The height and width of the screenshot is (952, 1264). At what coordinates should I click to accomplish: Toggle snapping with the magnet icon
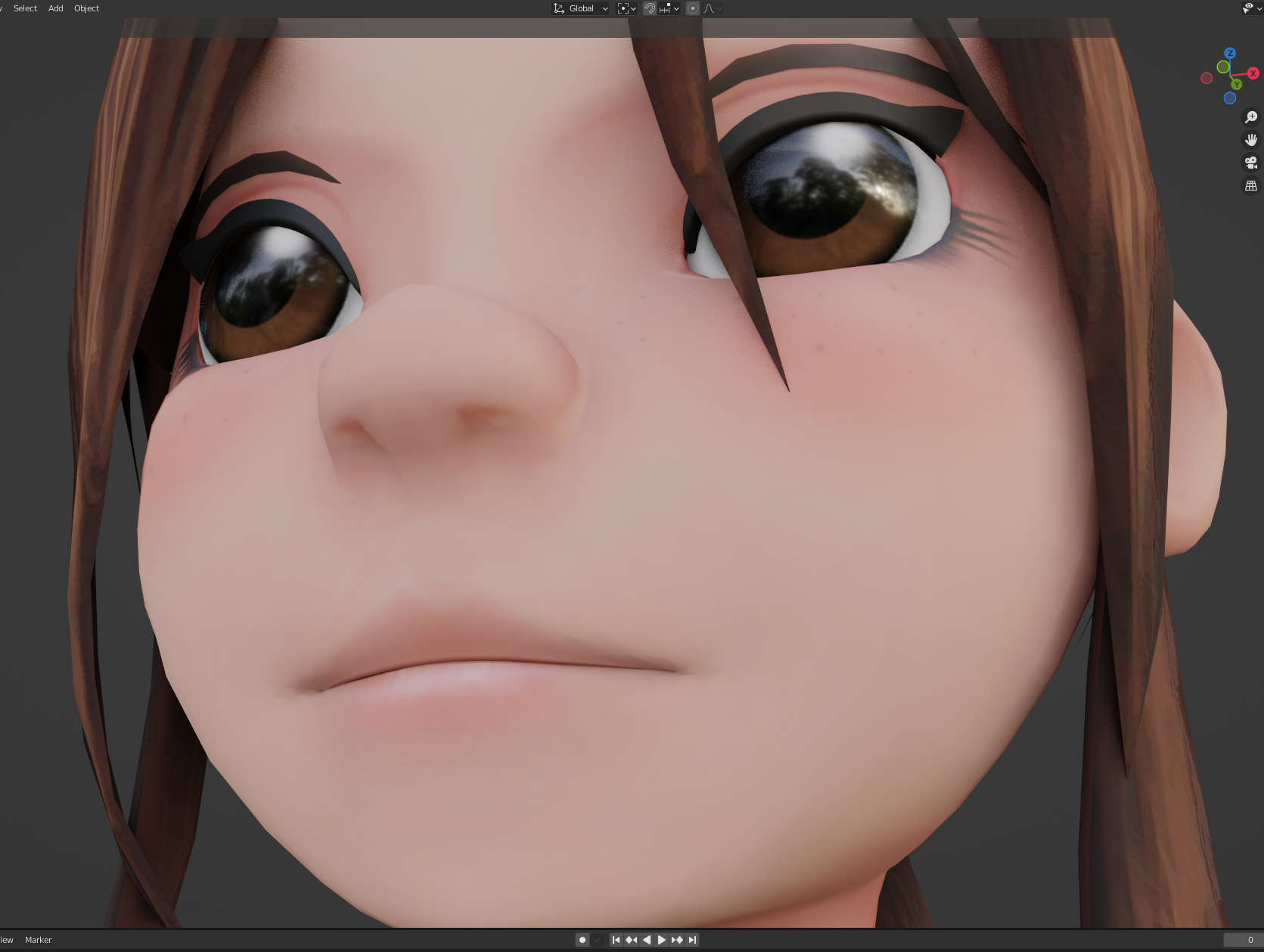[649, 8]
